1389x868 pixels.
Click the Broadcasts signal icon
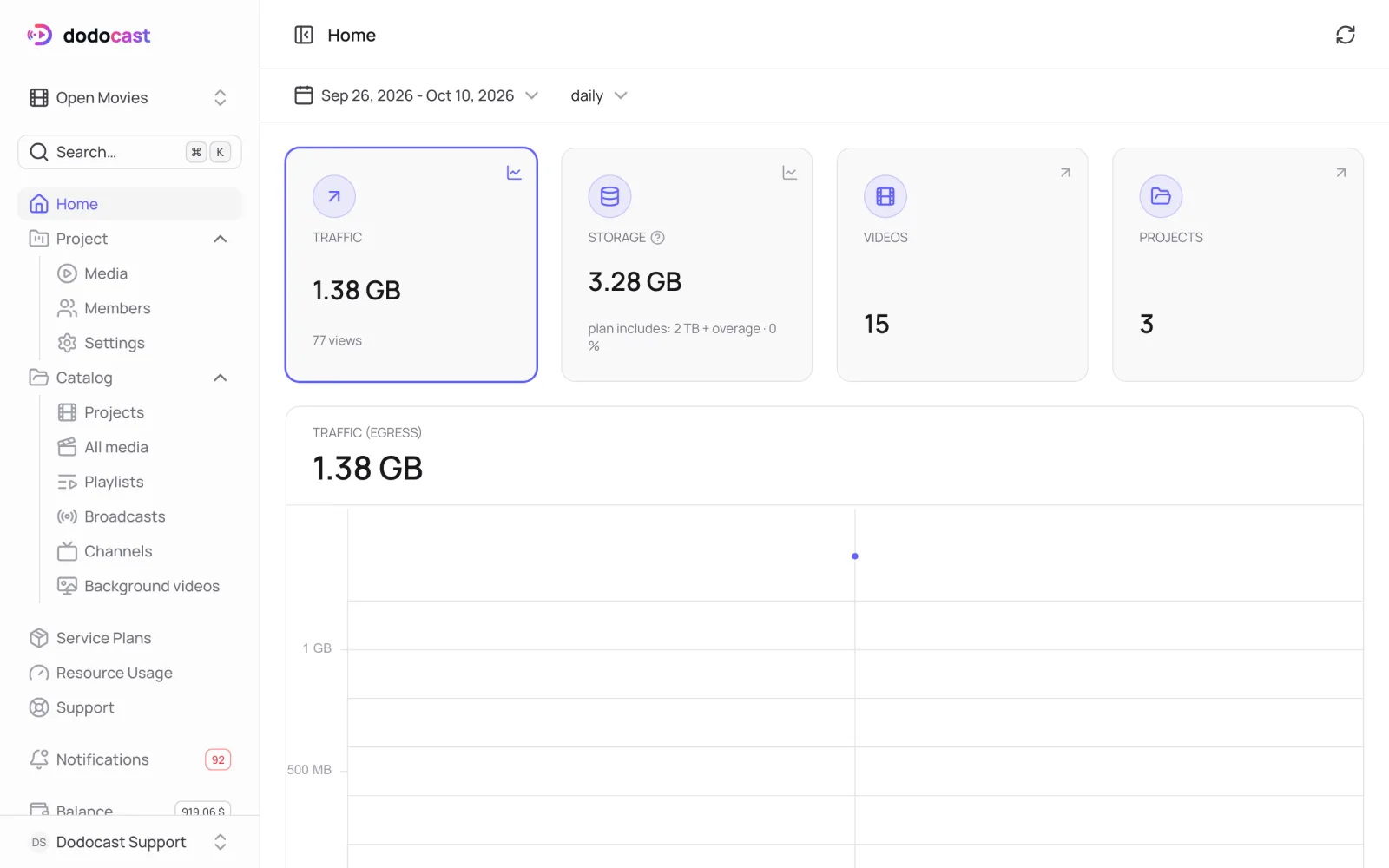[x=67, y=516]
